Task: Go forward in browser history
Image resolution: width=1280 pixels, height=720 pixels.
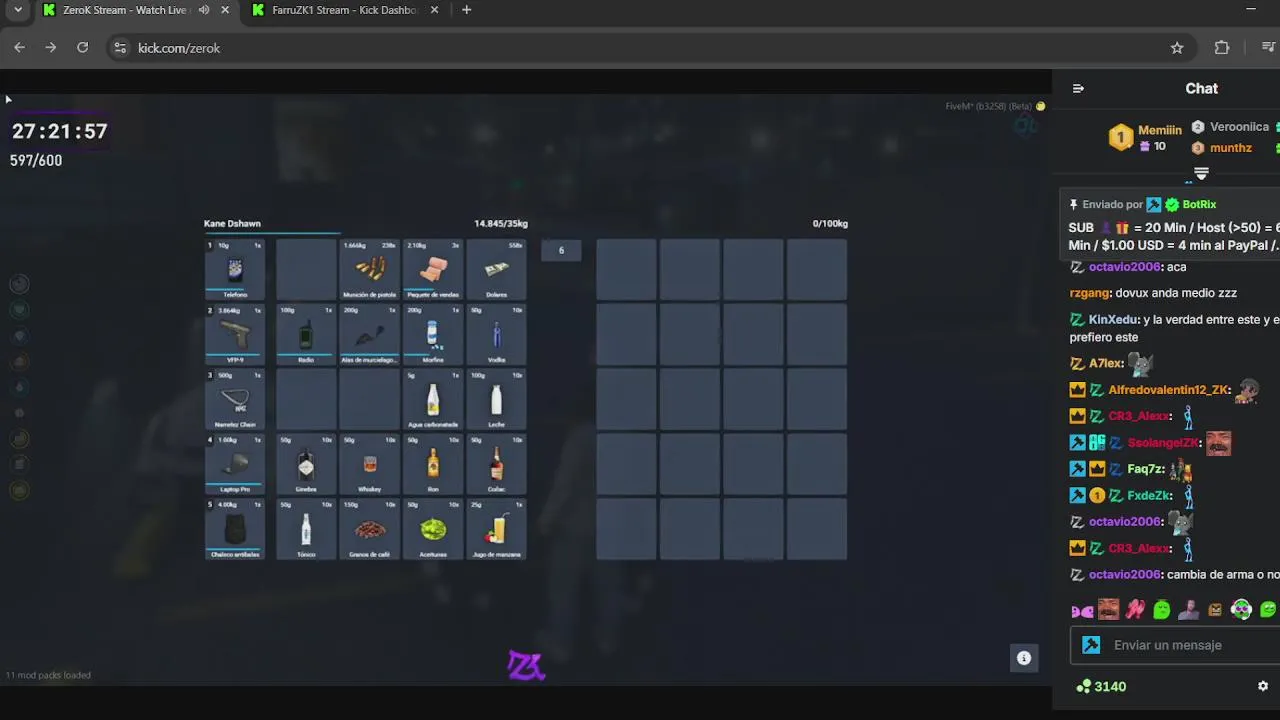Action: tap(51, 47)
